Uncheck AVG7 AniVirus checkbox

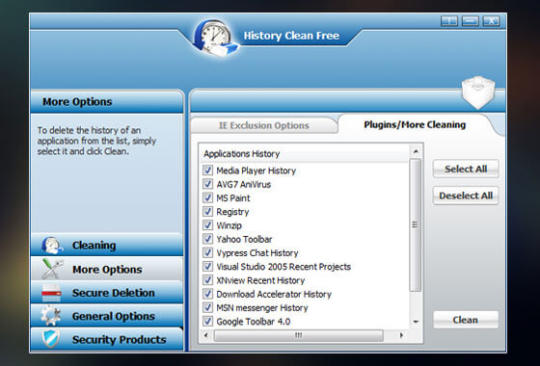[207, 184]
